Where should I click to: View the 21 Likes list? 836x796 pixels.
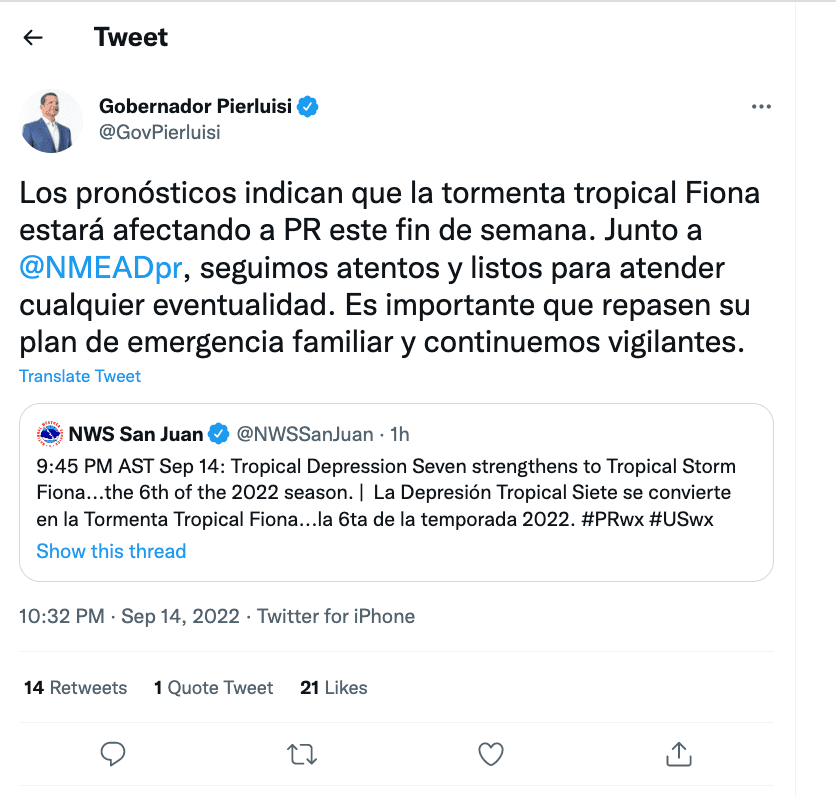coord(334,688)
